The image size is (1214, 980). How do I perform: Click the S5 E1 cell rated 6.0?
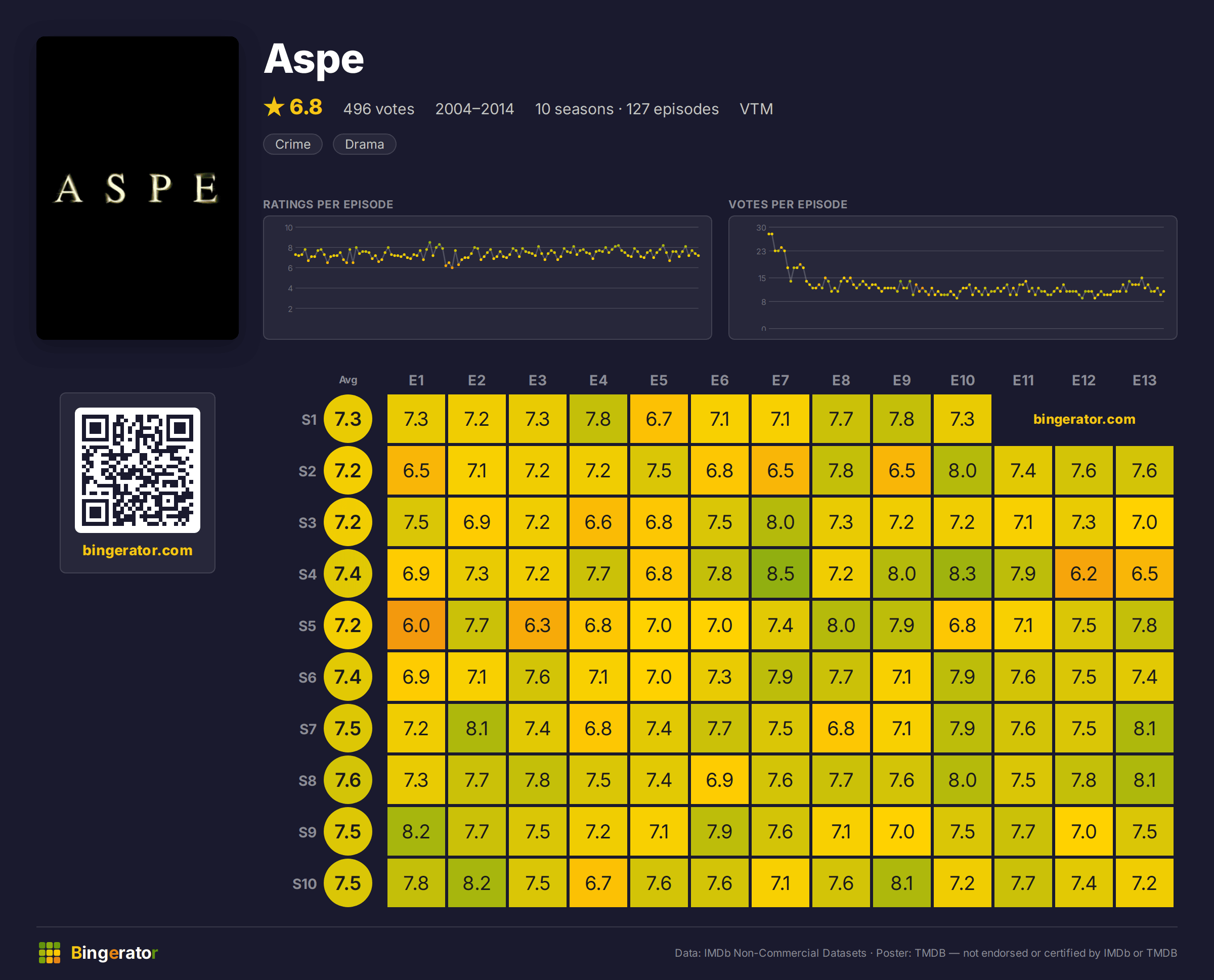(416, 625)
